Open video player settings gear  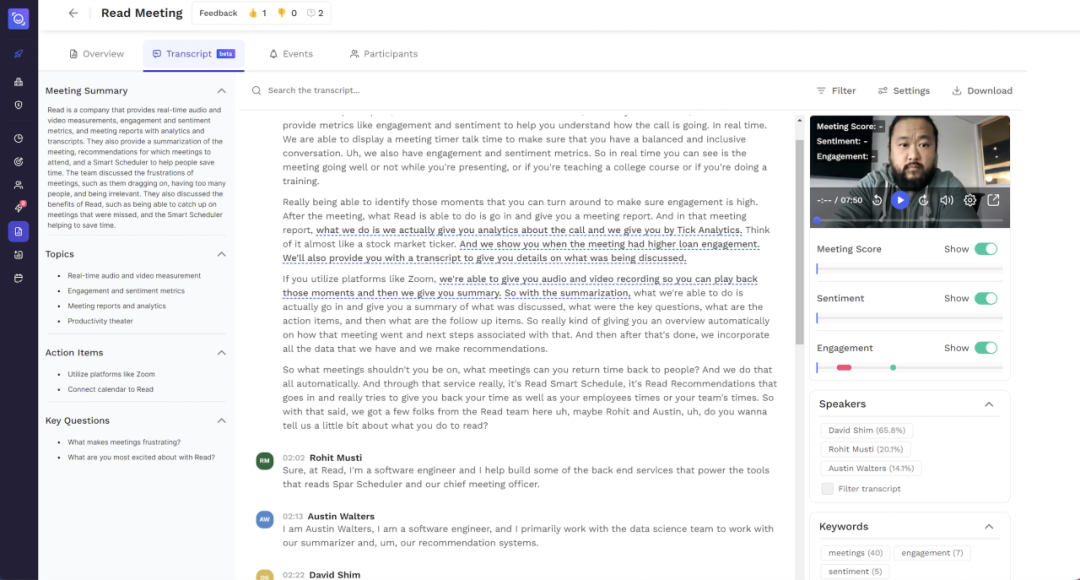tap(970, 200)
